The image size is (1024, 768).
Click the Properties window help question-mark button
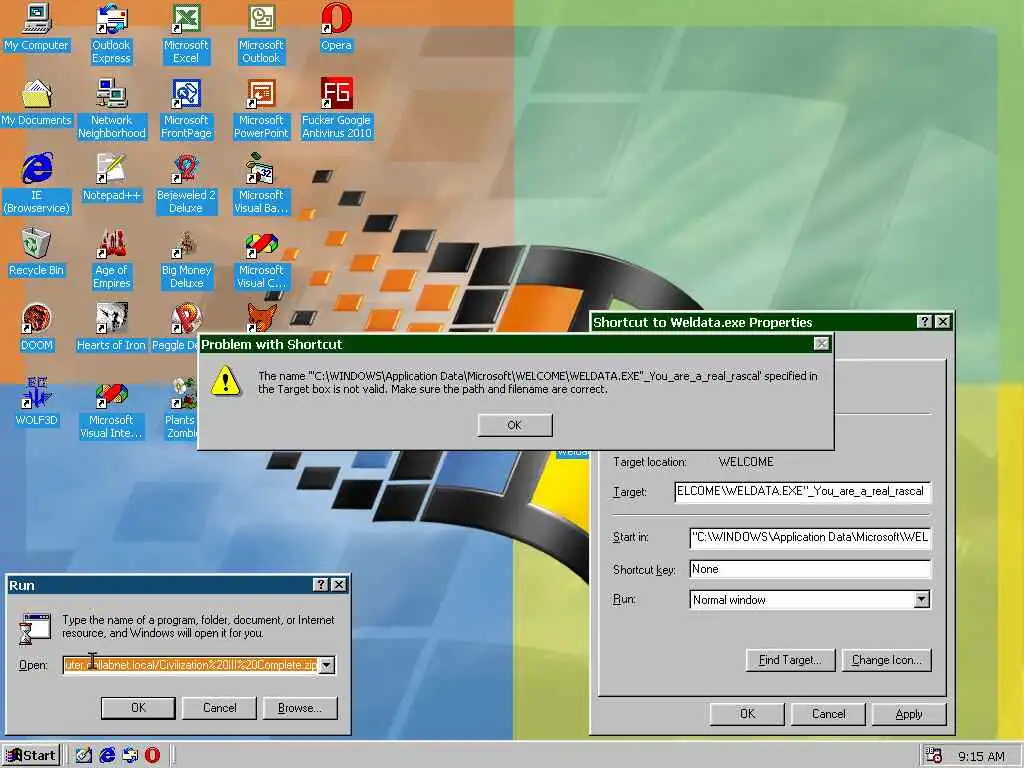pyautogui.click(x=924, y=321)
